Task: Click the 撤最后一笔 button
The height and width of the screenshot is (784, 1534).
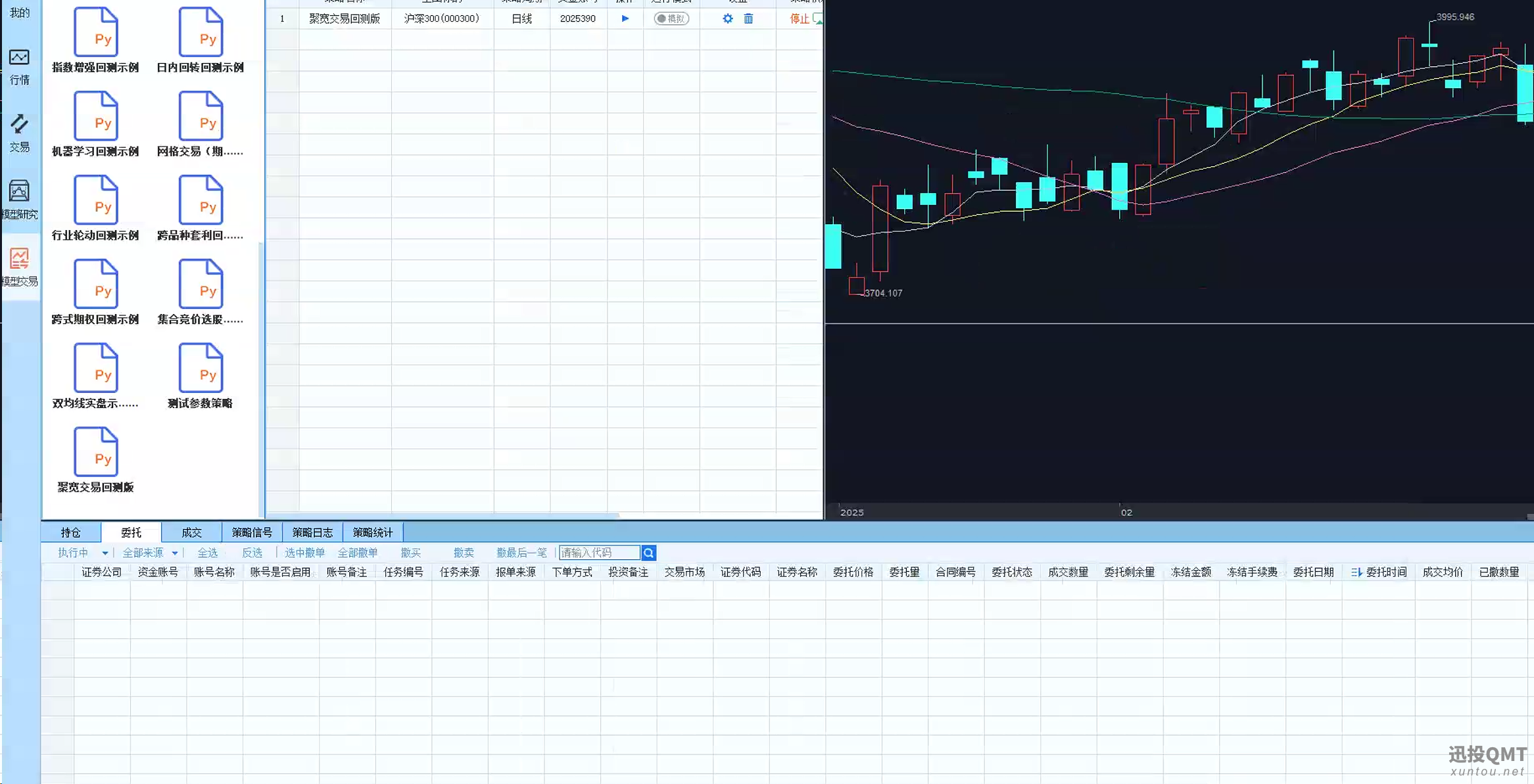Action: tap(521, 553)
